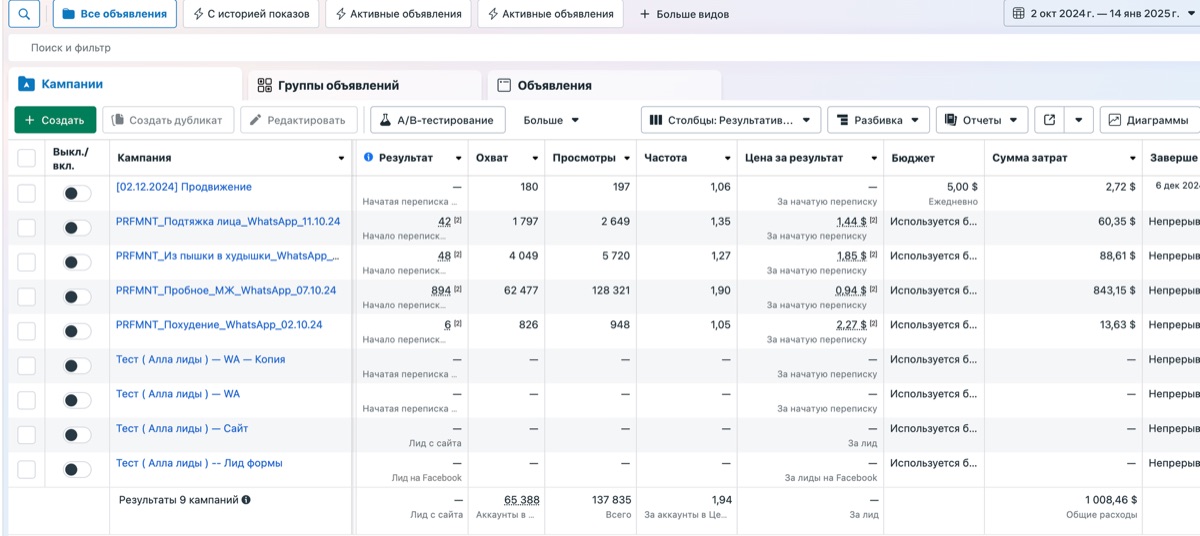Click info icon next to 'Результаты 9 кампаний'
The width and height of the screenshot is (1200, 536).
[246, 499]
